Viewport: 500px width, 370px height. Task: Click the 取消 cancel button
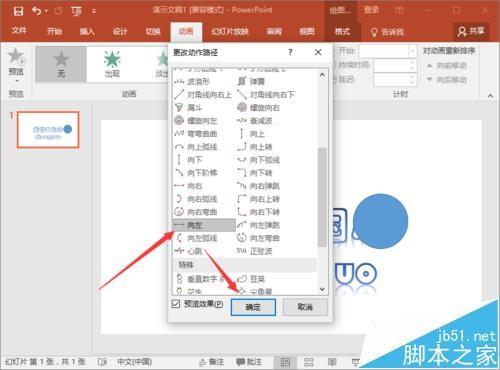tap(305, 307)
